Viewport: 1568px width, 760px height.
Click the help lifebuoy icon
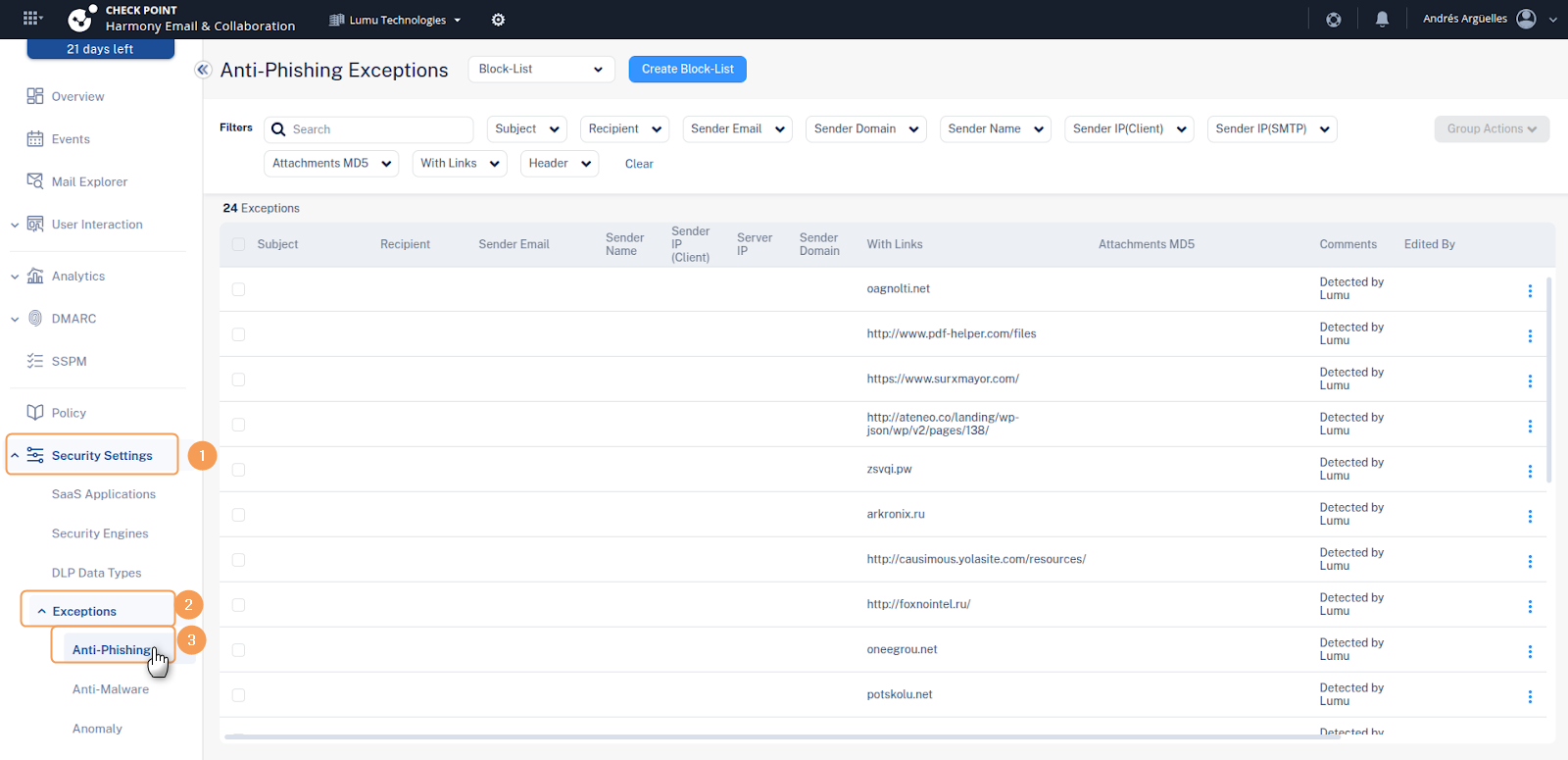pyautogui.click(x=1334, y=20)
